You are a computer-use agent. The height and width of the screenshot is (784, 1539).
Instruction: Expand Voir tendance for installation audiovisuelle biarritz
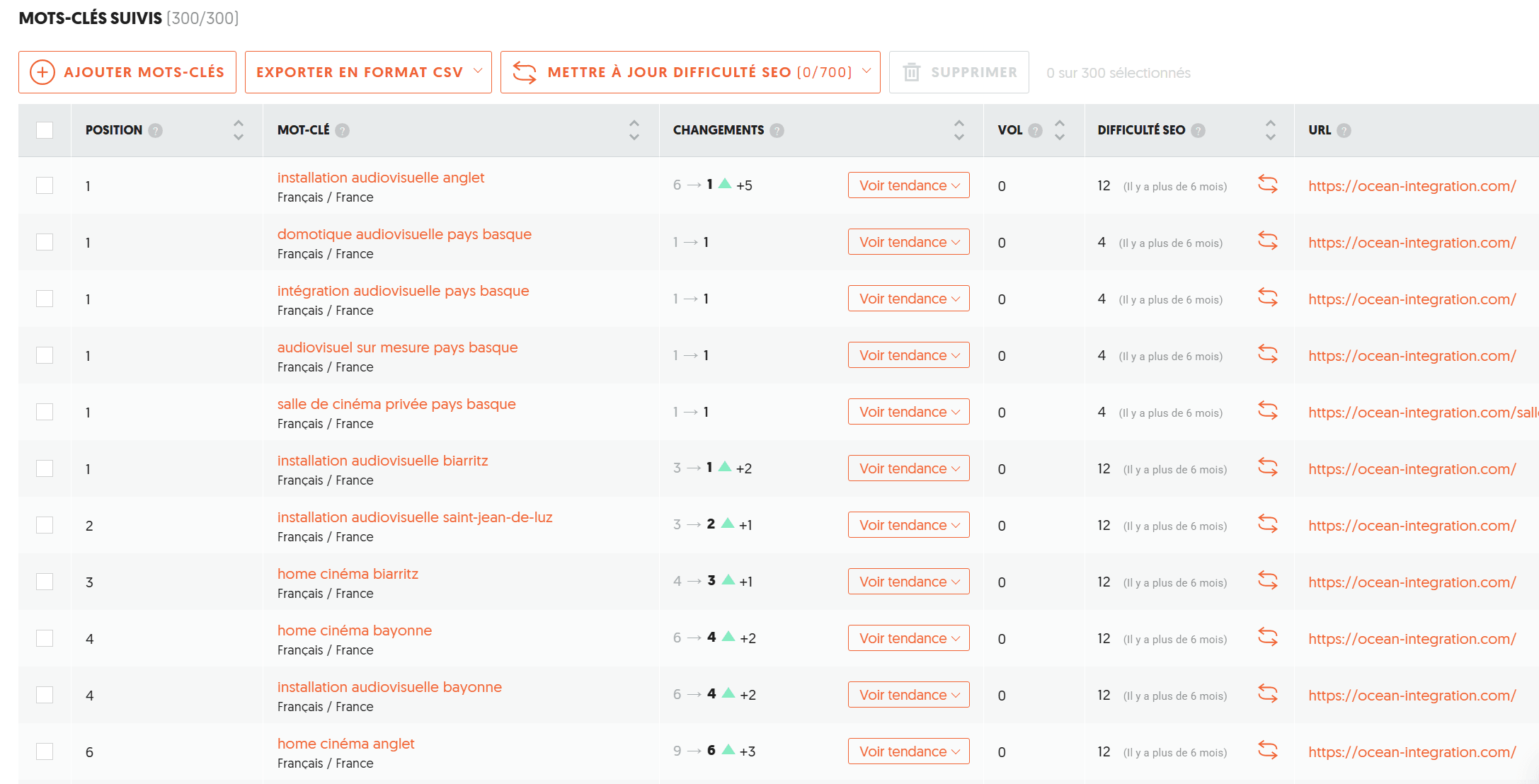click(x=908, y=468)
